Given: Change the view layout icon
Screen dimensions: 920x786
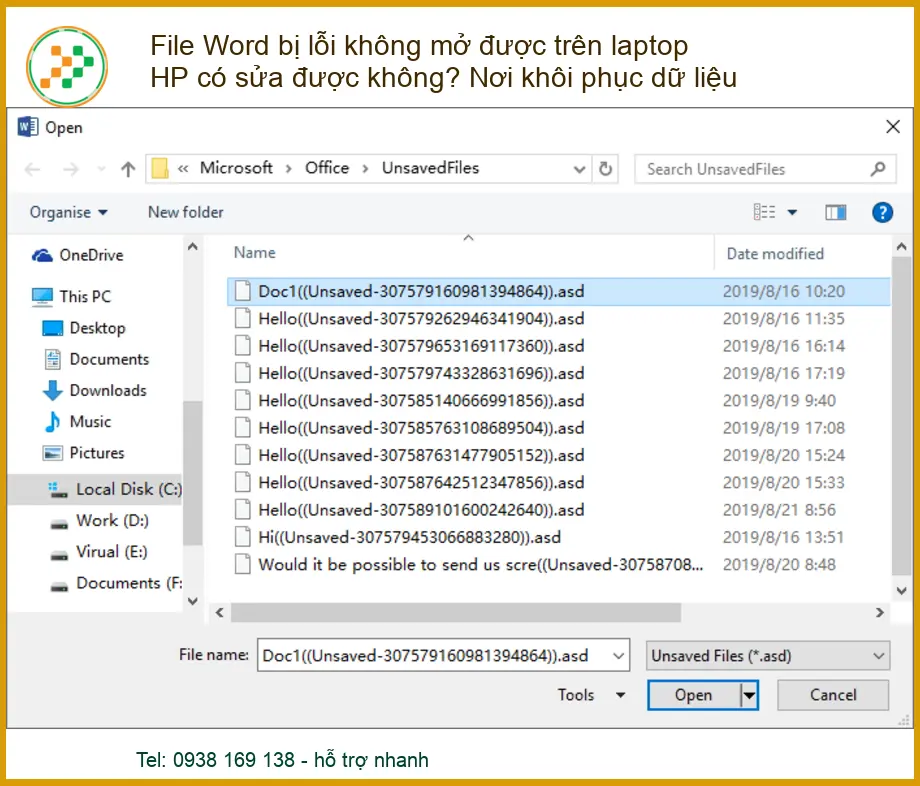Looking at the screenshot, I should [x=765, y=212].
